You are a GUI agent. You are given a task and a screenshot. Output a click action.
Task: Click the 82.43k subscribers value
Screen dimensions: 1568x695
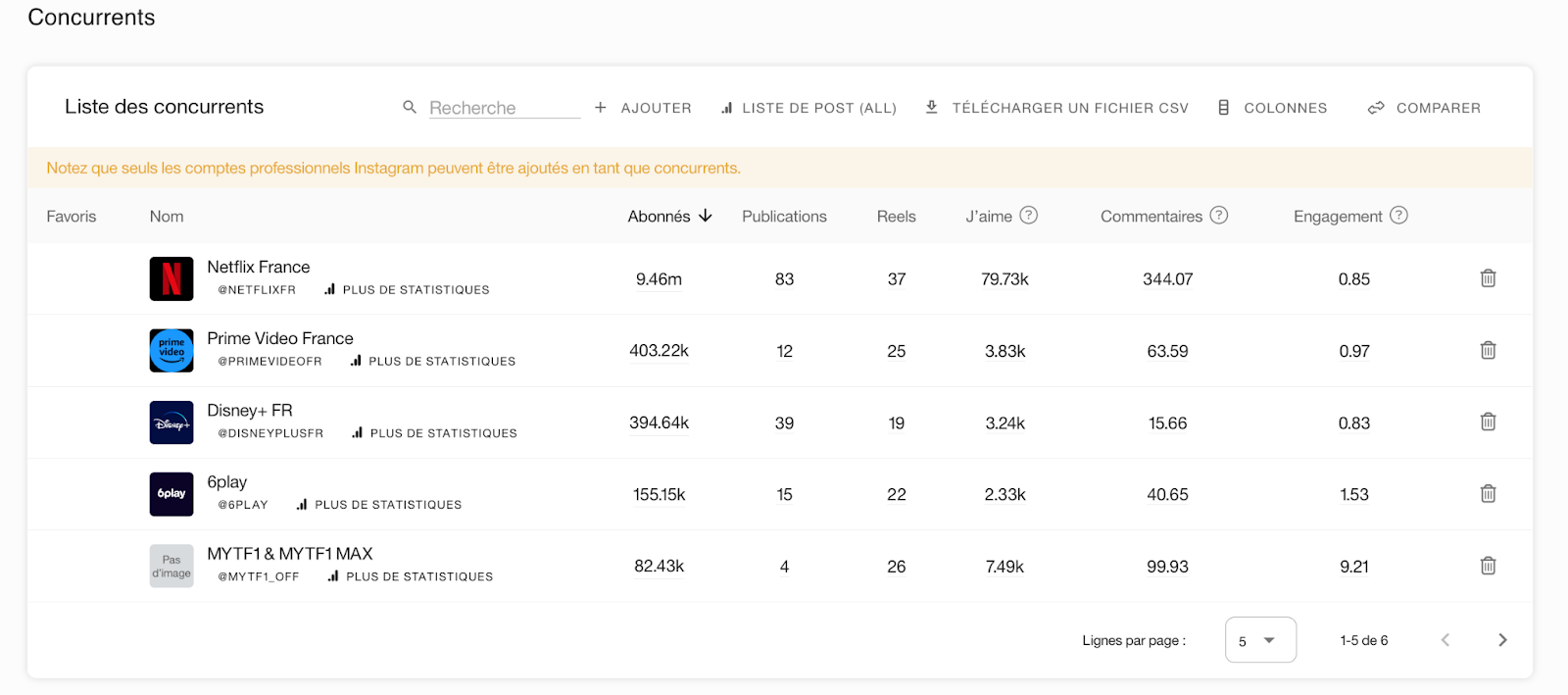tap(659, 567)
